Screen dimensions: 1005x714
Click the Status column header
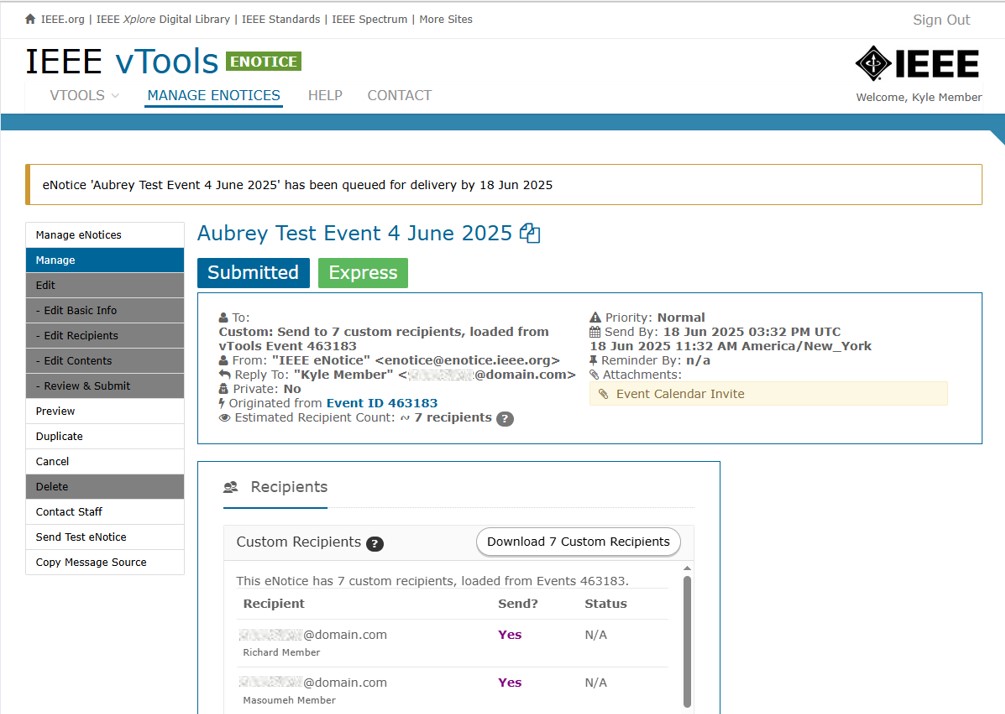[606, 604]
